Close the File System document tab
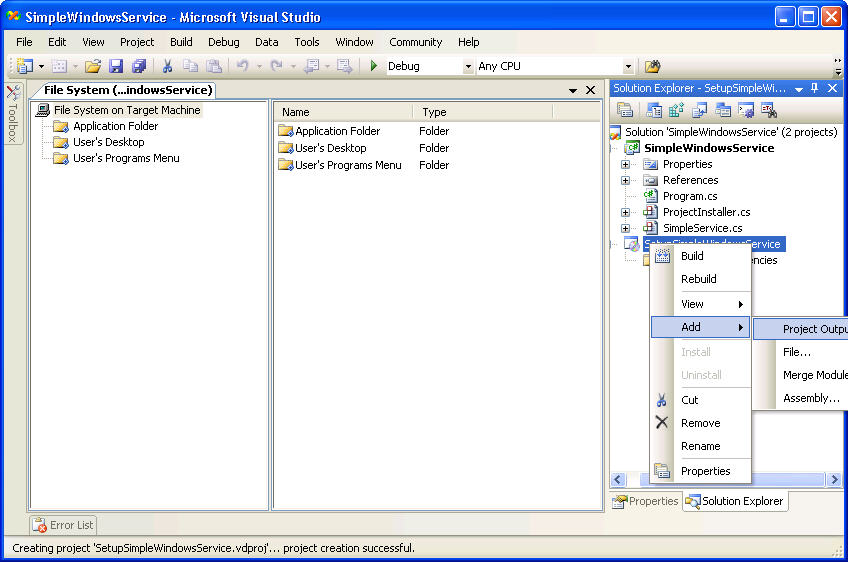This screenshot has width=848, height=562. click(x=591, y=90)
